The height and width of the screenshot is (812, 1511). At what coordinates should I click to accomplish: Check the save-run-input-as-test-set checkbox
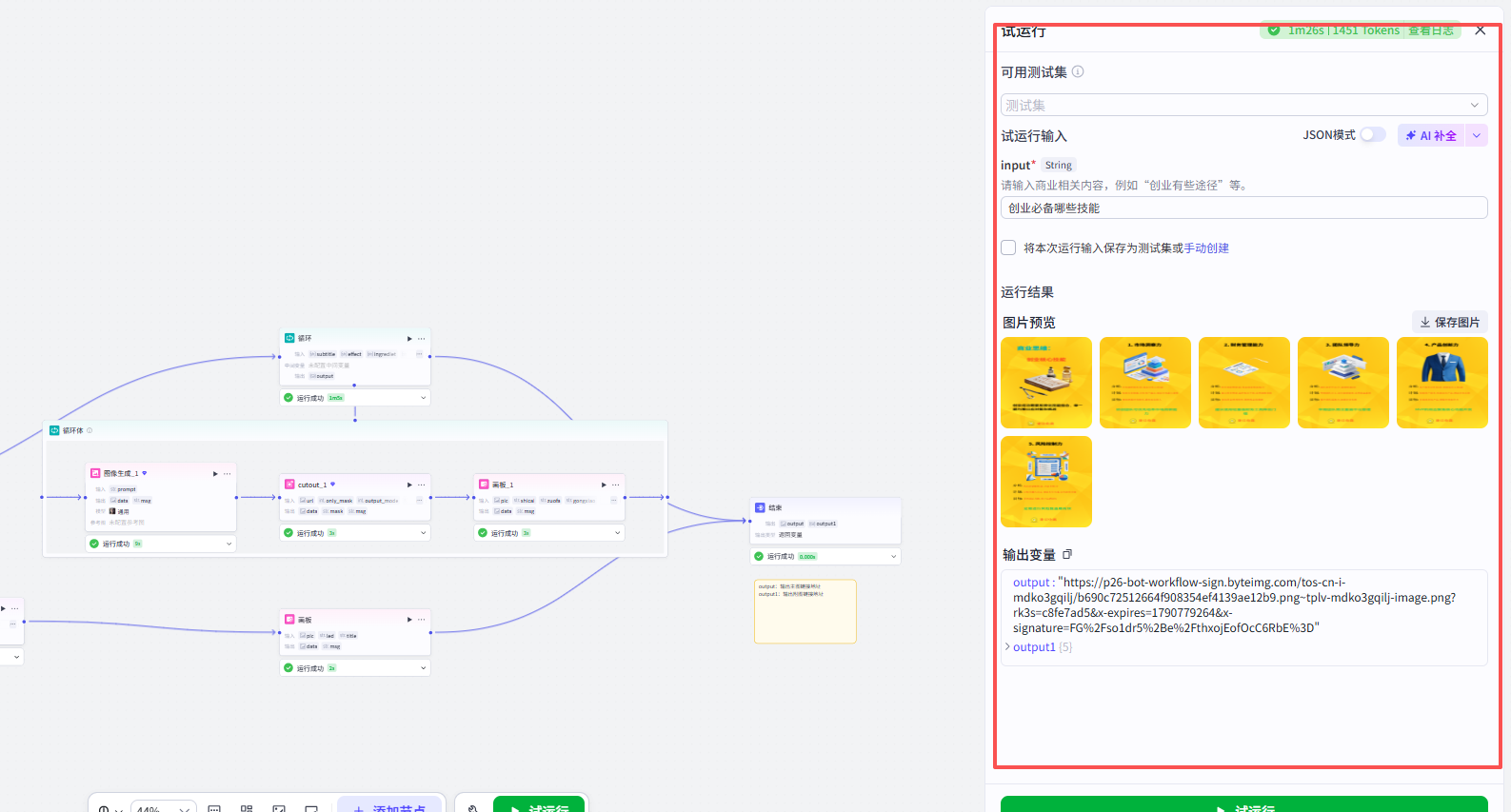pos(1008,248)
